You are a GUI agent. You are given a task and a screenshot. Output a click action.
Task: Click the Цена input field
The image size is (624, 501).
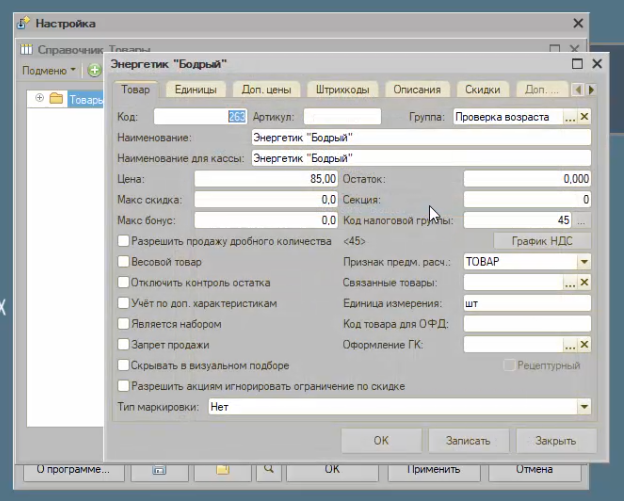click(x=266, y=179)
